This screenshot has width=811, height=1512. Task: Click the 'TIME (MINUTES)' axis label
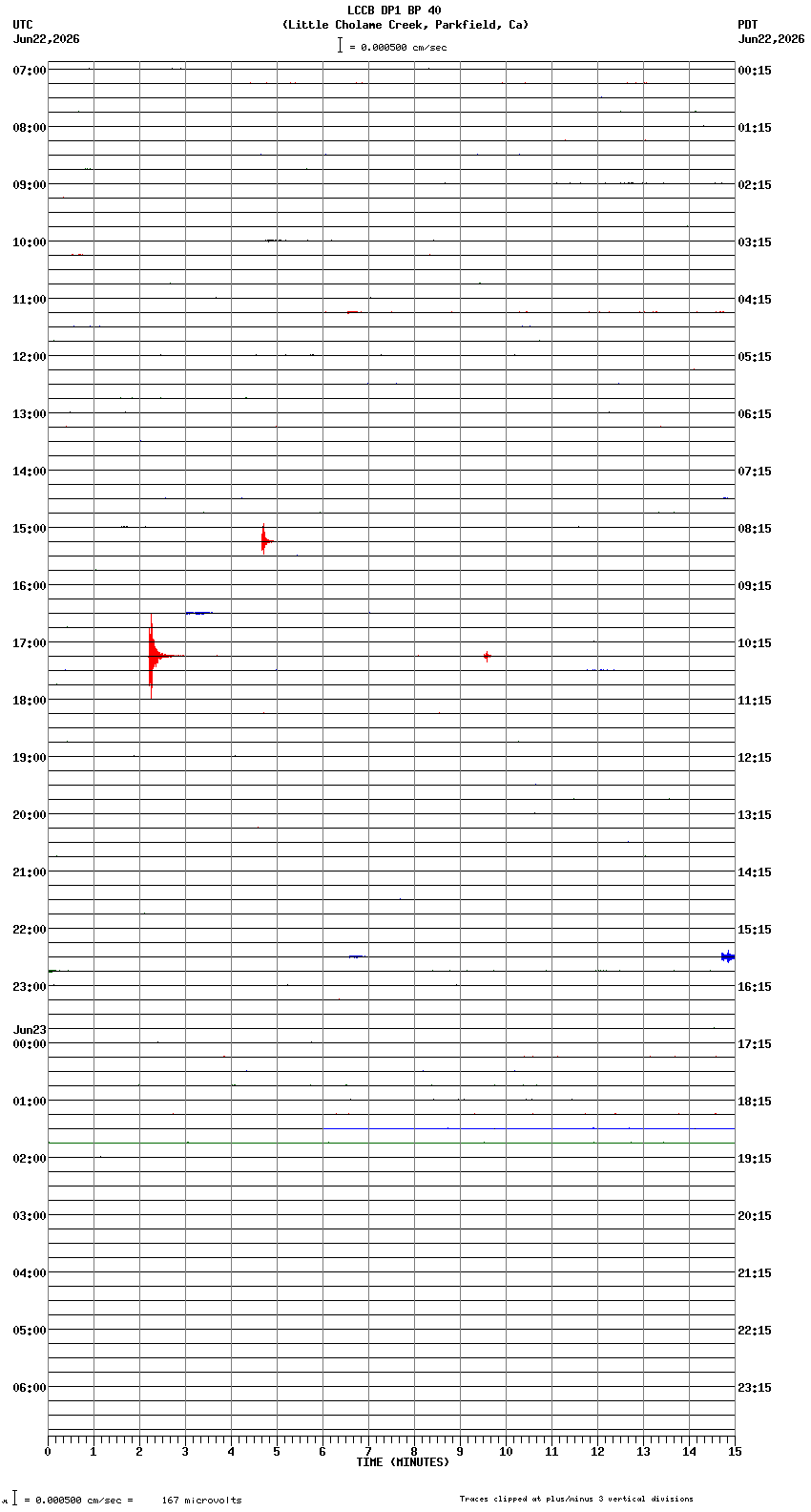403,1462
